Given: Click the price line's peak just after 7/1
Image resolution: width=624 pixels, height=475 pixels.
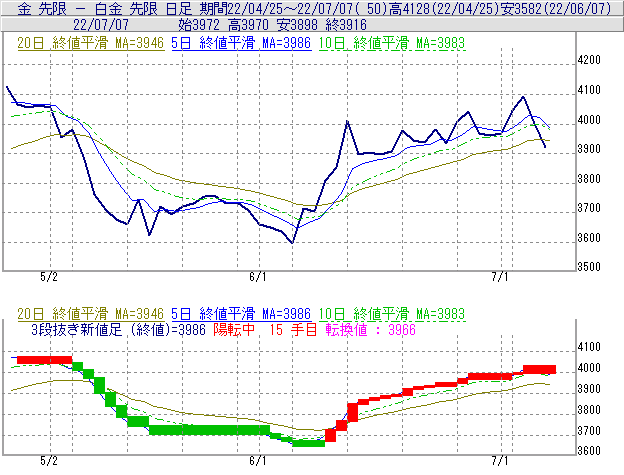Looking at the screenshot, I should (523, 97).
